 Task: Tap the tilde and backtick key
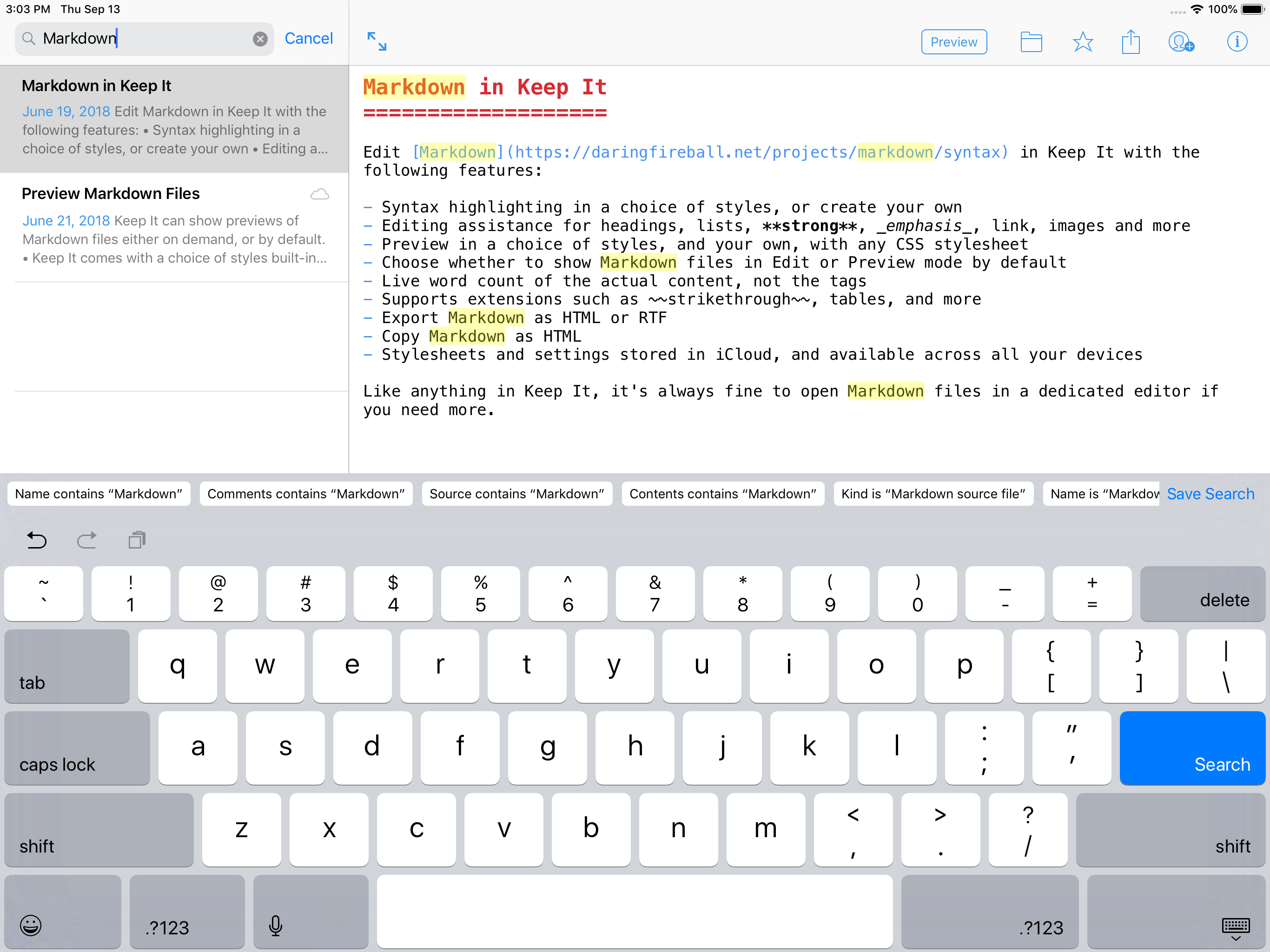point(44,594)
